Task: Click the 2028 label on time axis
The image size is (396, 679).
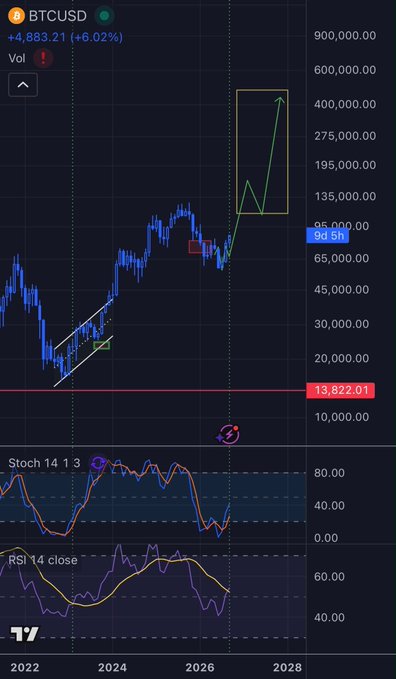Action: point(287,667)
